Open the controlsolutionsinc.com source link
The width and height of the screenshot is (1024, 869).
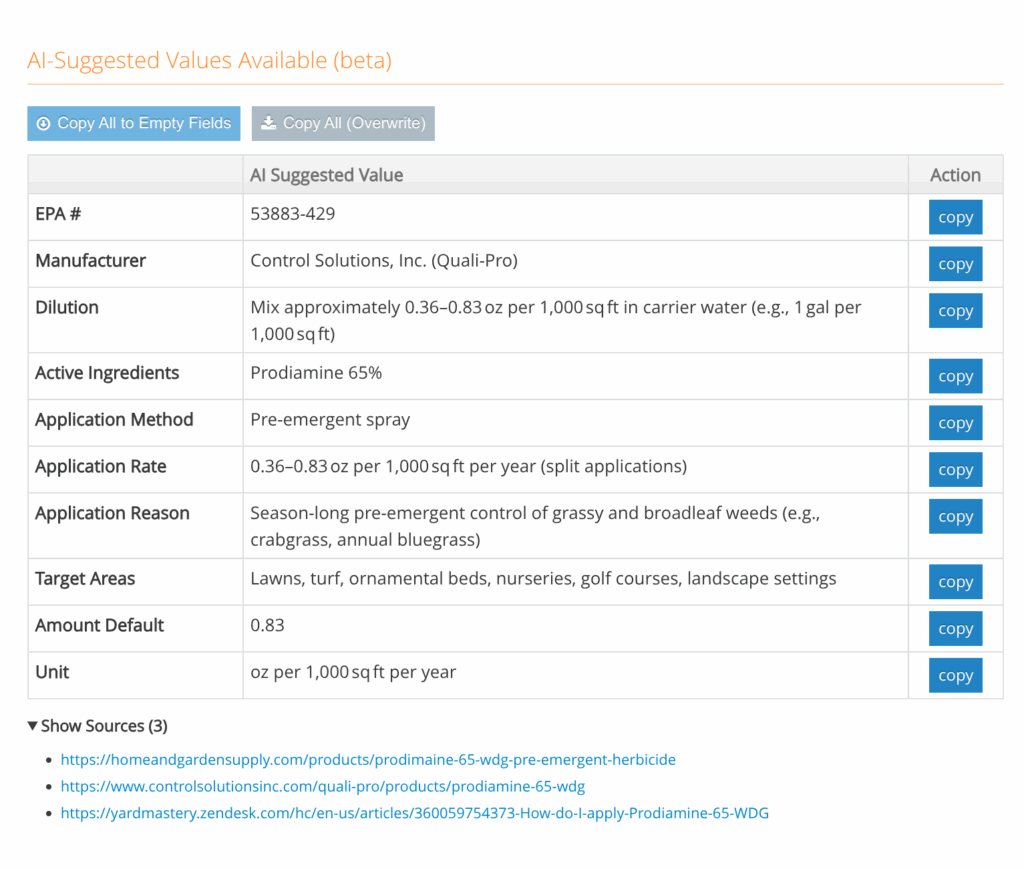click(323, 787)
